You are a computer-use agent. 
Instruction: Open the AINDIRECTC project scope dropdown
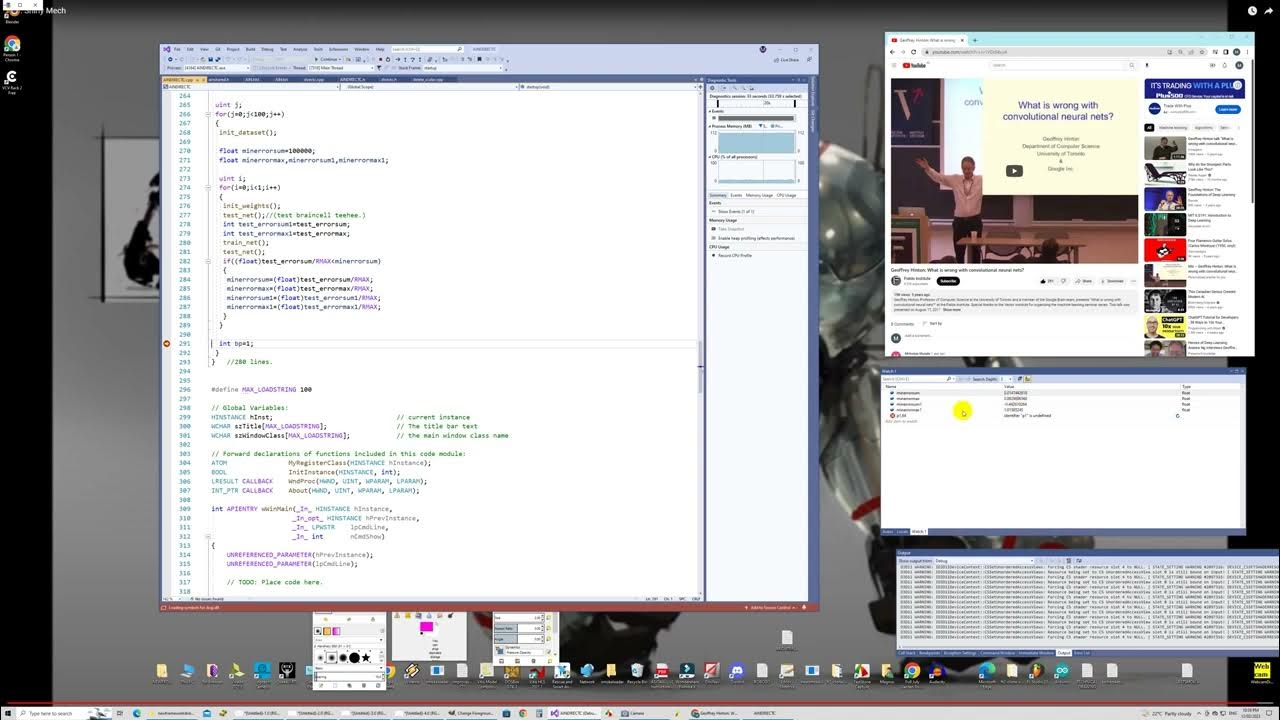(251, 87)
